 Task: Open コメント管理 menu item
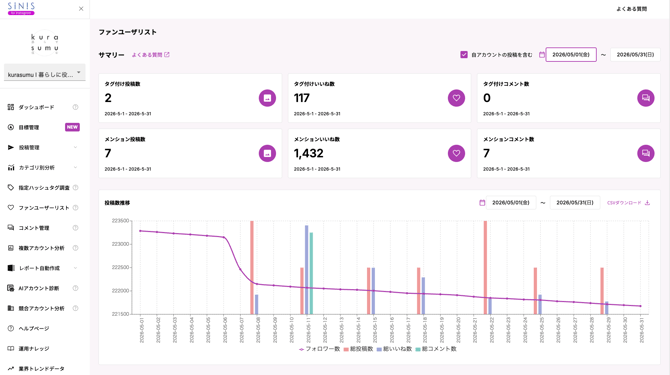[34, 228]
